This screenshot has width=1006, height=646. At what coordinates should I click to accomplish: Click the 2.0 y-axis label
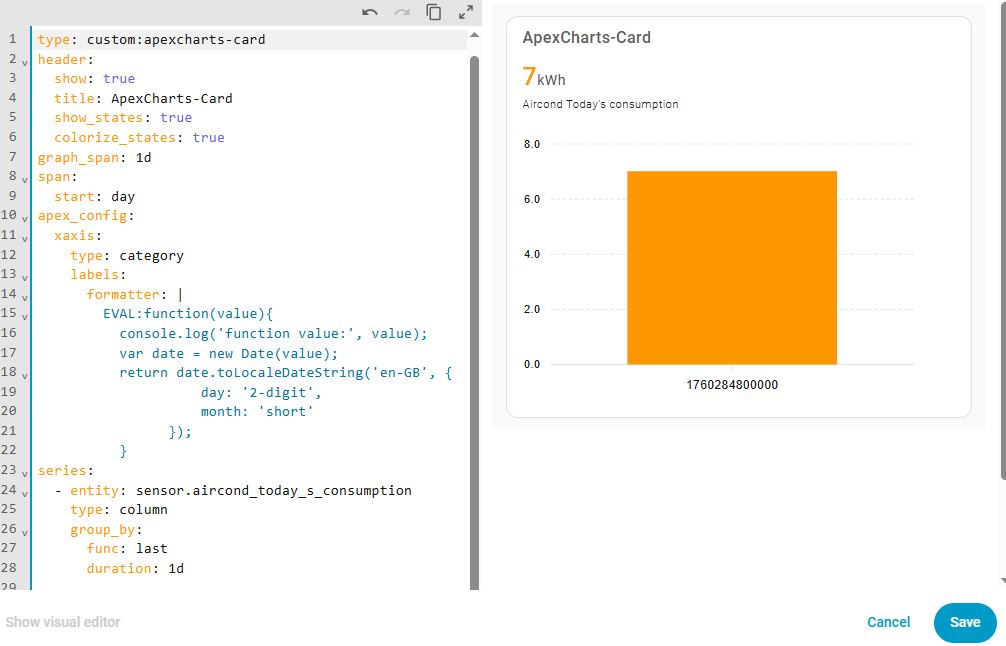532,309
